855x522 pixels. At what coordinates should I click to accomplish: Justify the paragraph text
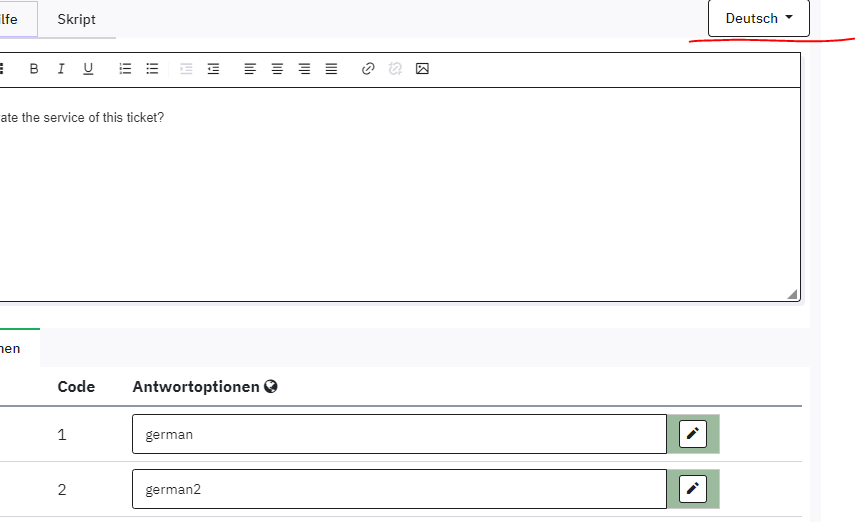point(331,69)
